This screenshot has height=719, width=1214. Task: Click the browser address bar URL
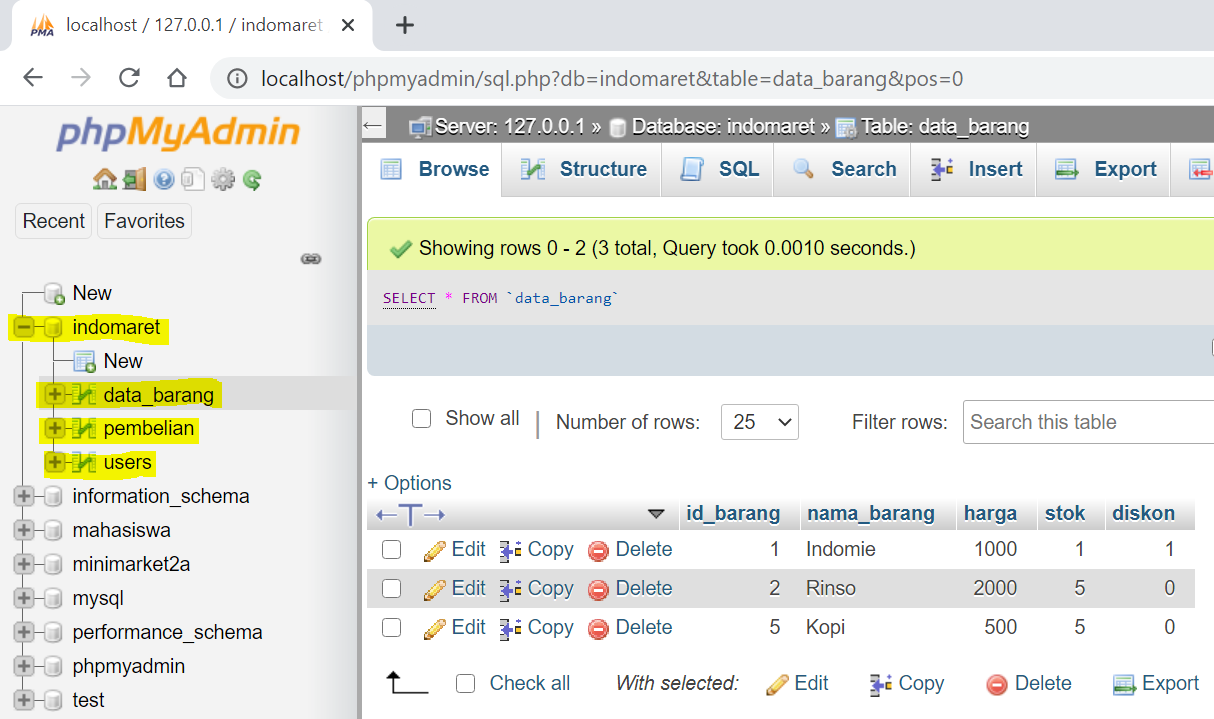(612, 79)
